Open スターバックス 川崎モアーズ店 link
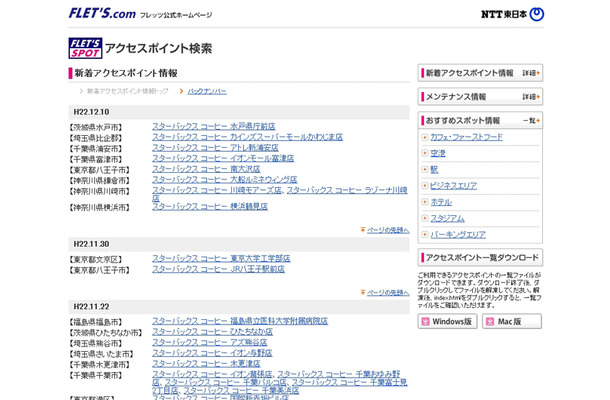610x400 pixels. coord(217,190)
